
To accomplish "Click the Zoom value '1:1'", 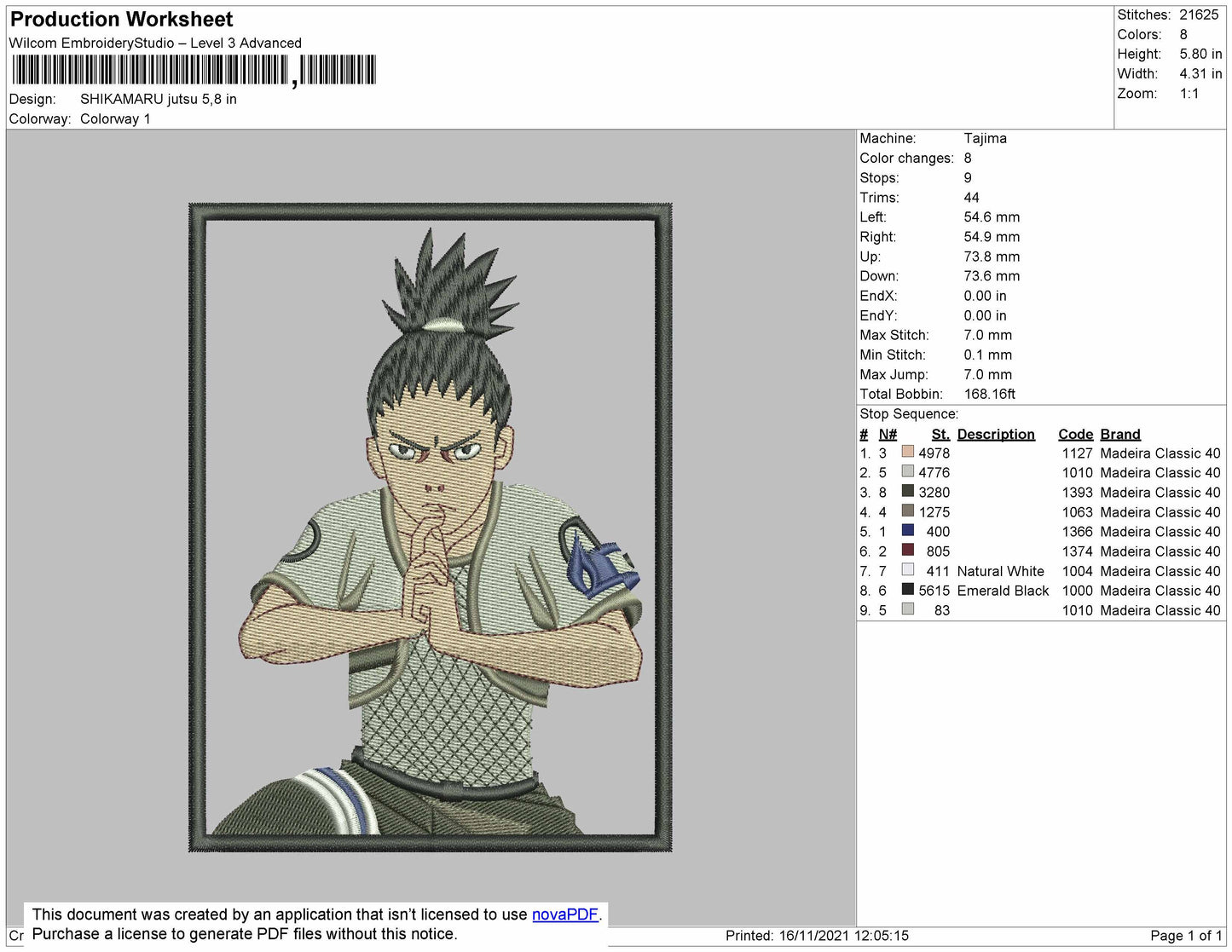I will 1189,94.
